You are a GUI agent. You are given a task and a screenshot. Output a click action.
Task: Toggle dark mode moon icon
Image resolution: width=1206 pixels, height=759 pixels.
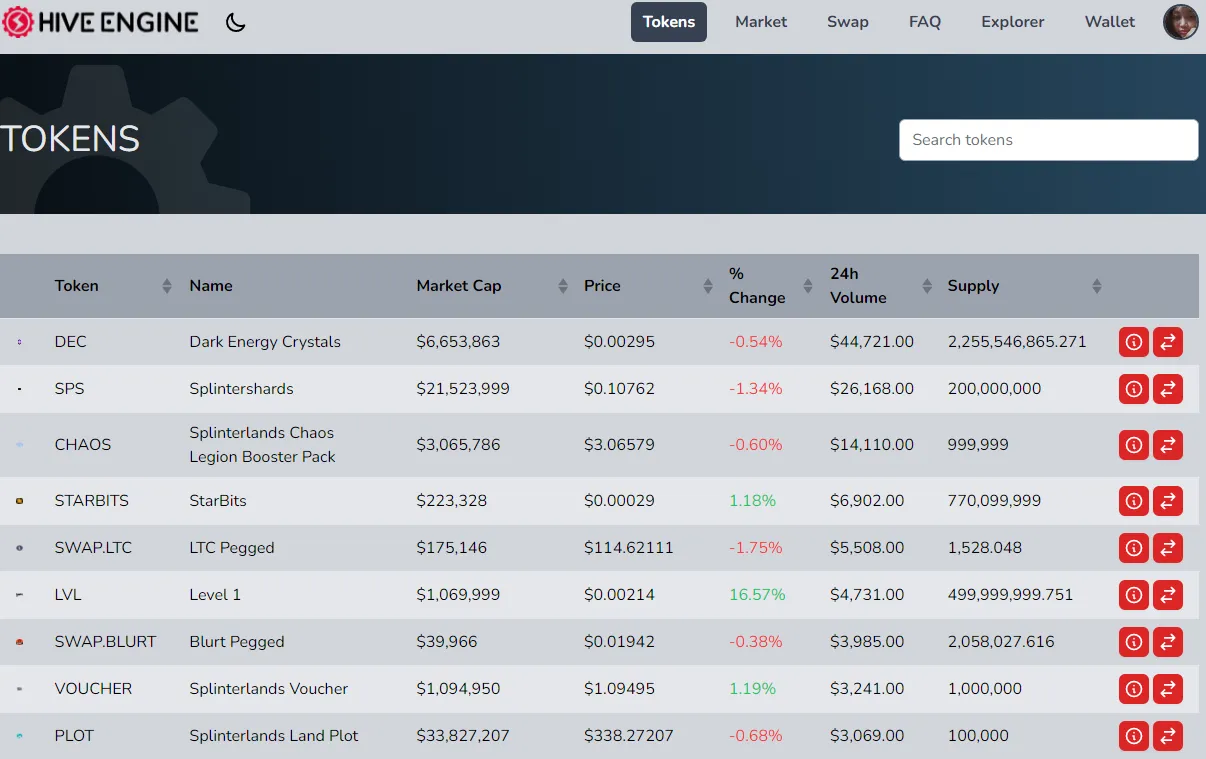coord(236,22)
